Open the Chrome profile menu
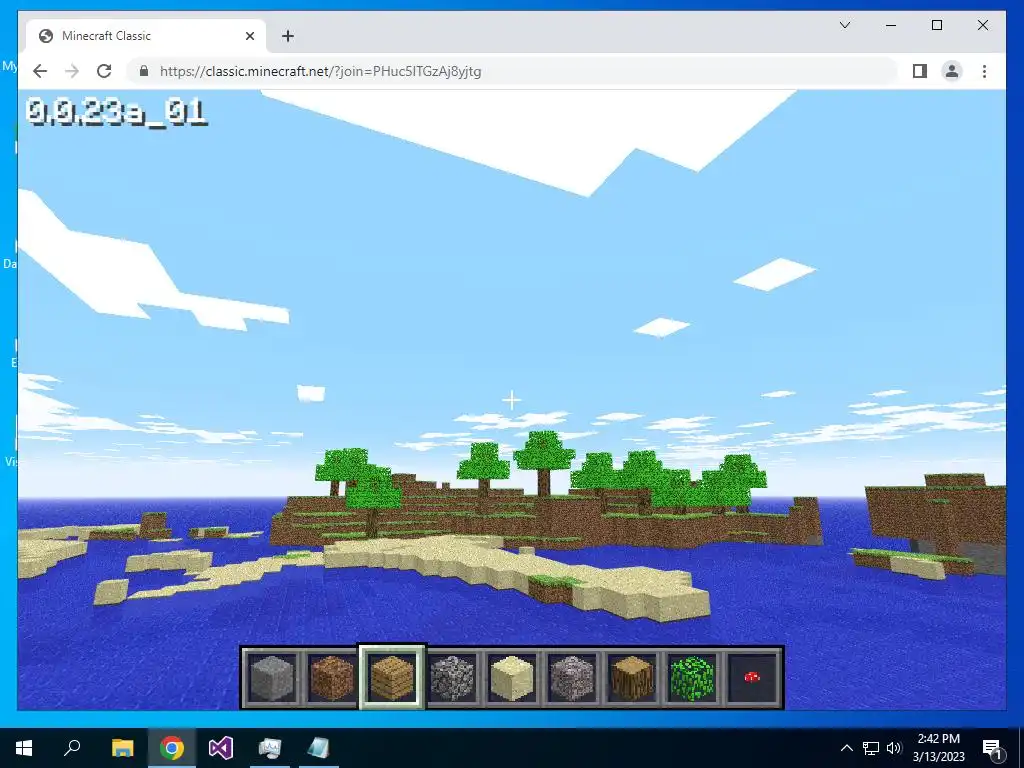Viewport: 1024px width, 768px height. [952, 71]
